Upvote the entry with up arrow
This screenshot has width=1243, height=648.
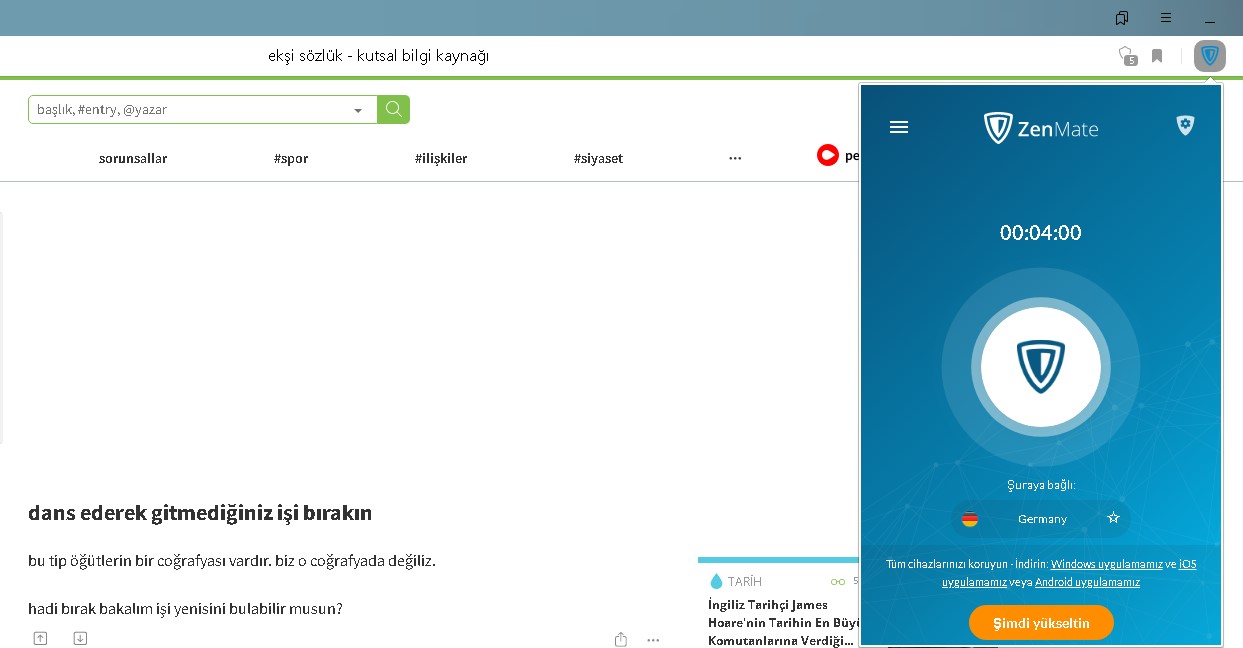[40, 638]
